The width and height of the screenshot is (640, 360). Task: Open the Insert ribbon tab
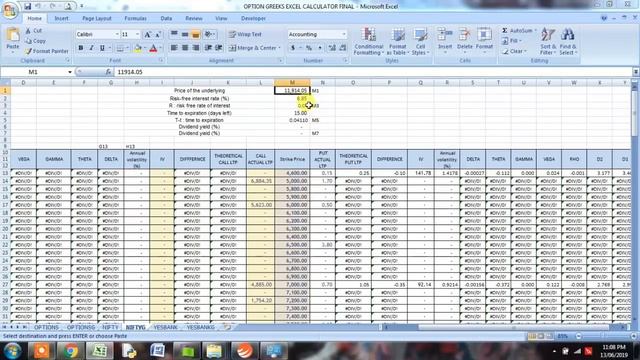tap(62, 18)
